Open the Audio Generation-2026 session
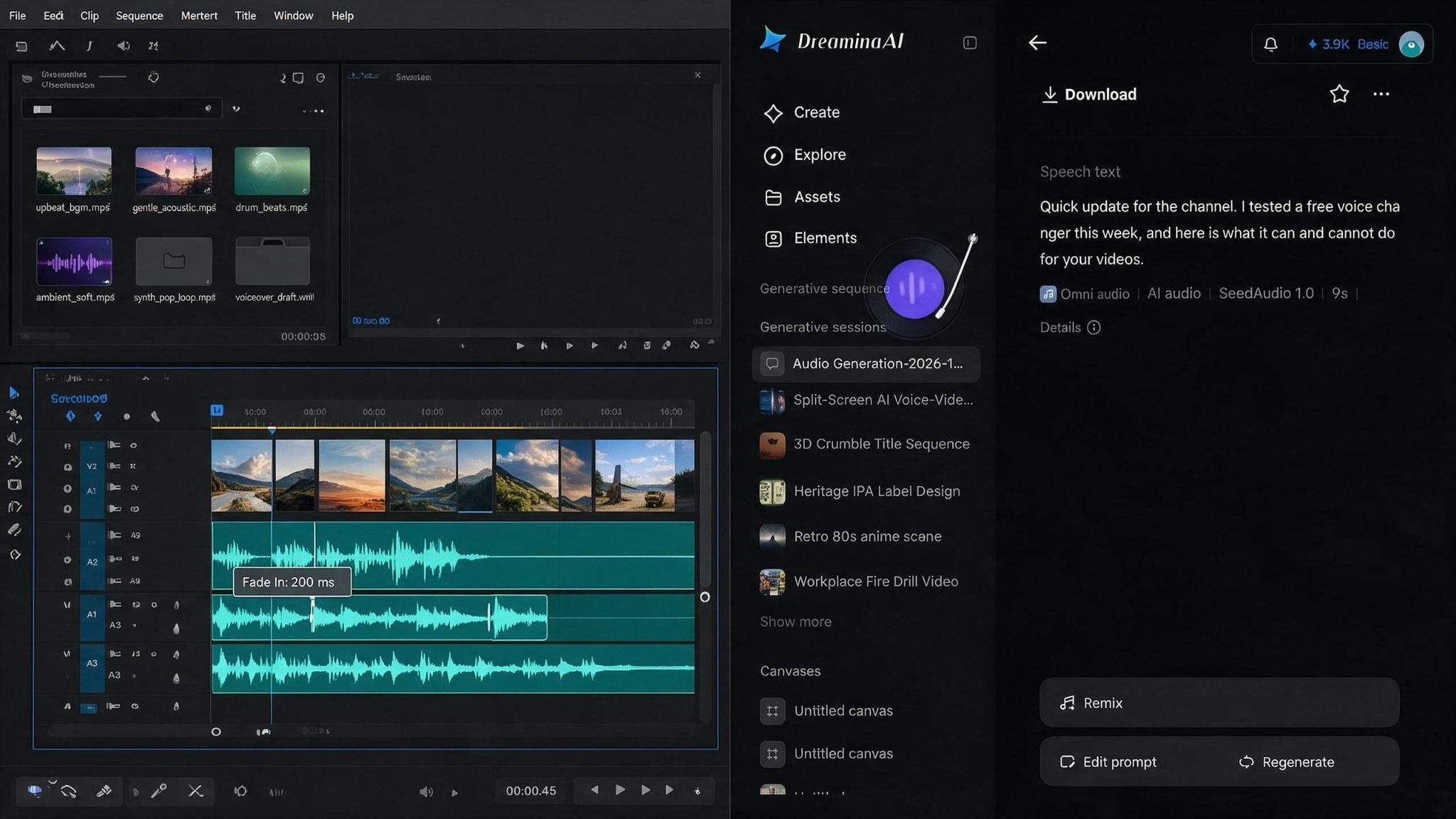 tap(865, 364)
